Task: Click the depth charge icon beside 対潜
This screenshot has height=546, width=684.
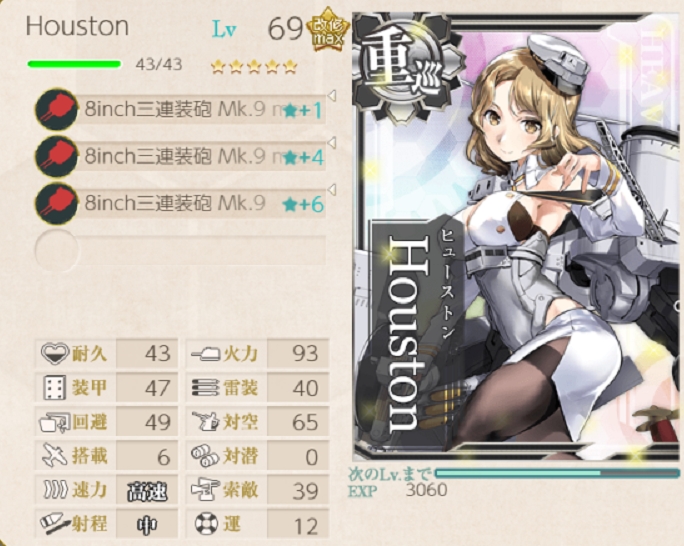Action: click(x=205, y=456)
